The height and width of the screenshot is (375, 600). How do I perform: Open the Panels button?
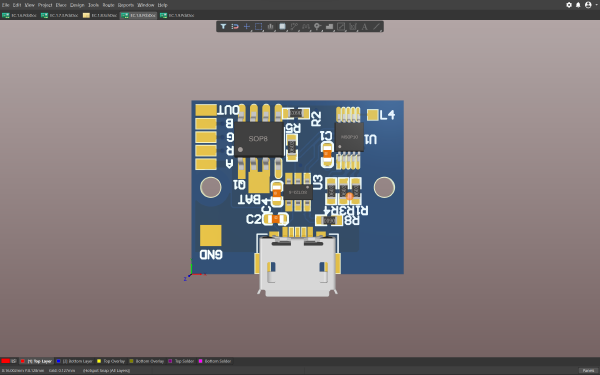pyautogui.click(x=589, y=370)
